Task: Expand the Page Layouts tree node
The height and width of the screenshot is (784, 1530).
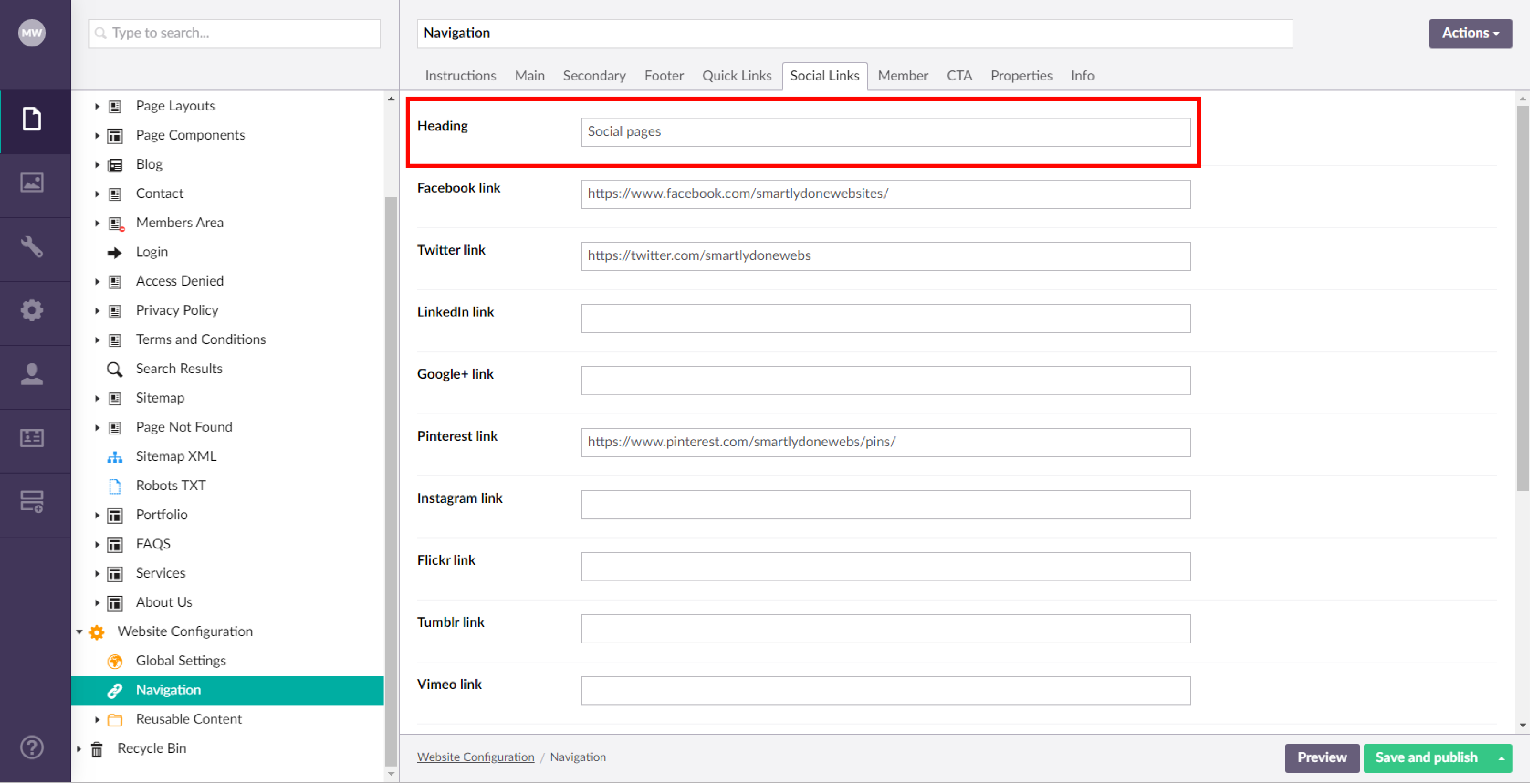Action: tap(97, 106)
